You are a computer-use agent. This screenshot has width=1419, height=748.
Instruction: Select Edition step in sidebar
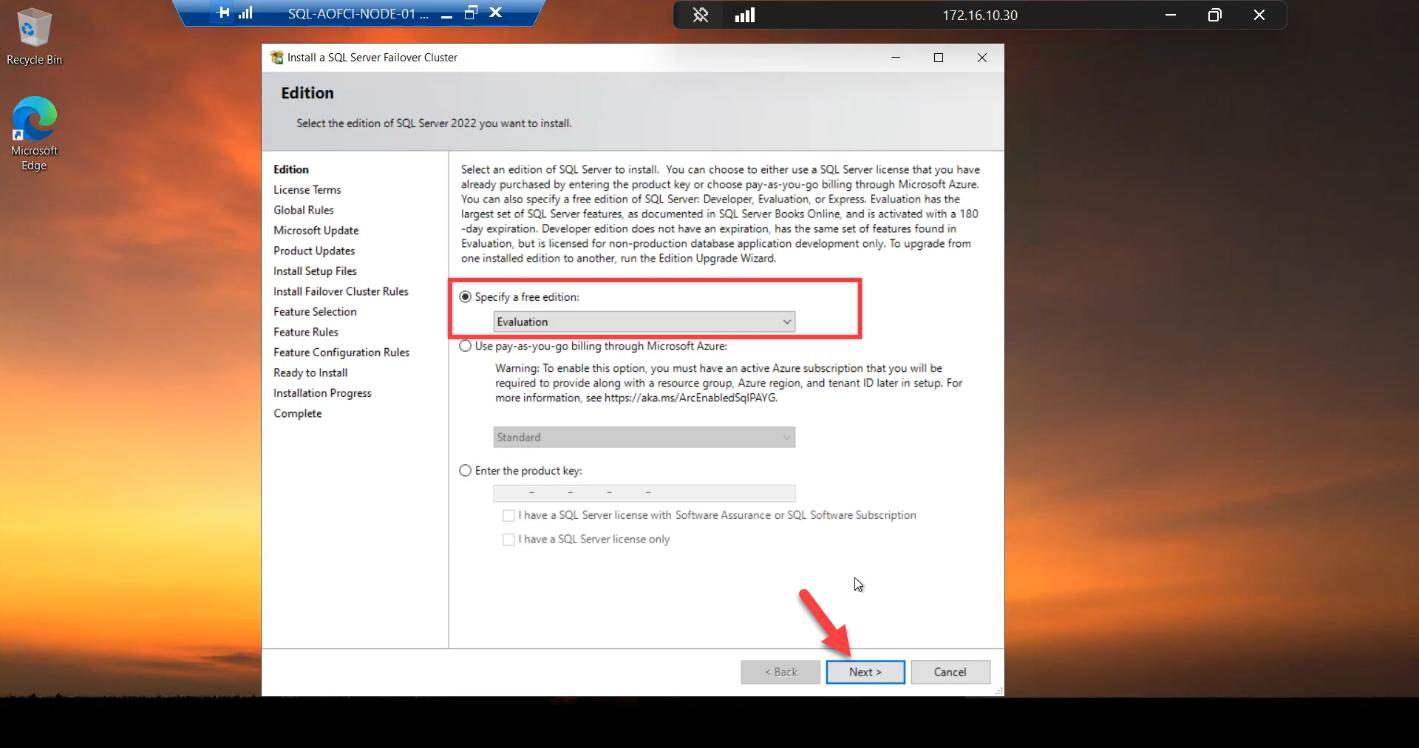[x=291, y=170]
